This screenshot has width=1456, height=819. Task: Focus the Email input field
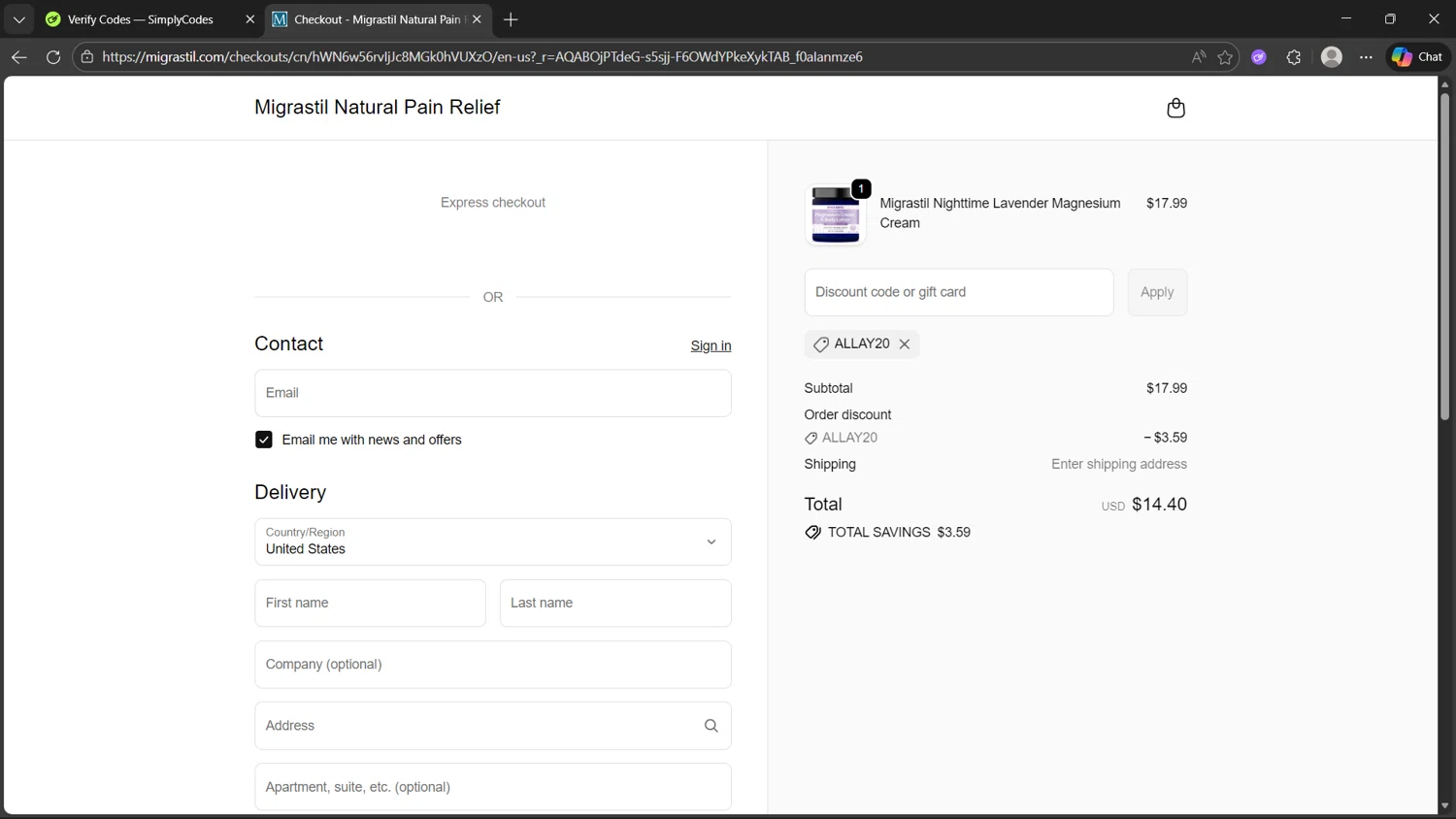(493, 393)
